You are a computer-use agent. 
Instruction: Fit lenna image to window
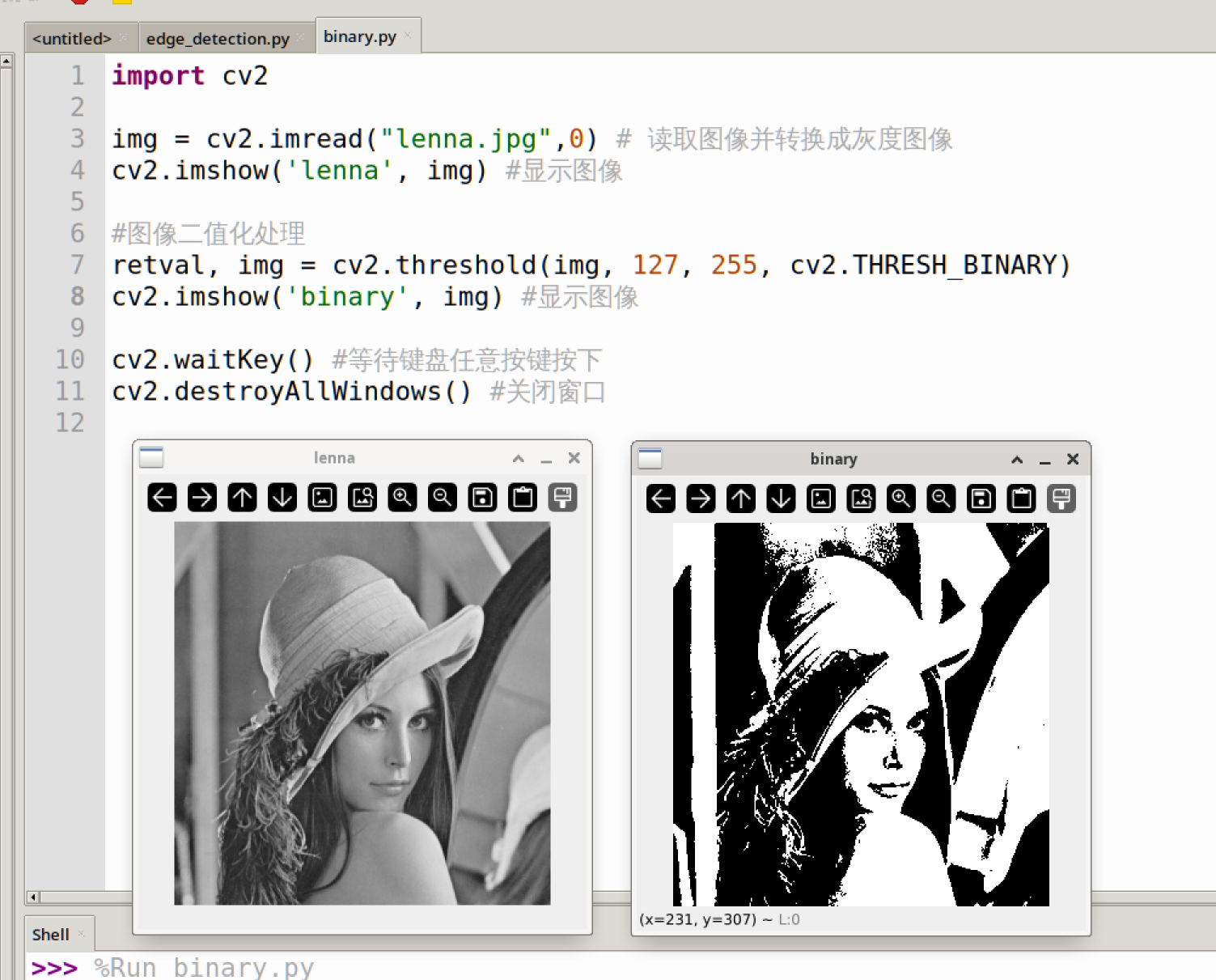coord(362,497)
